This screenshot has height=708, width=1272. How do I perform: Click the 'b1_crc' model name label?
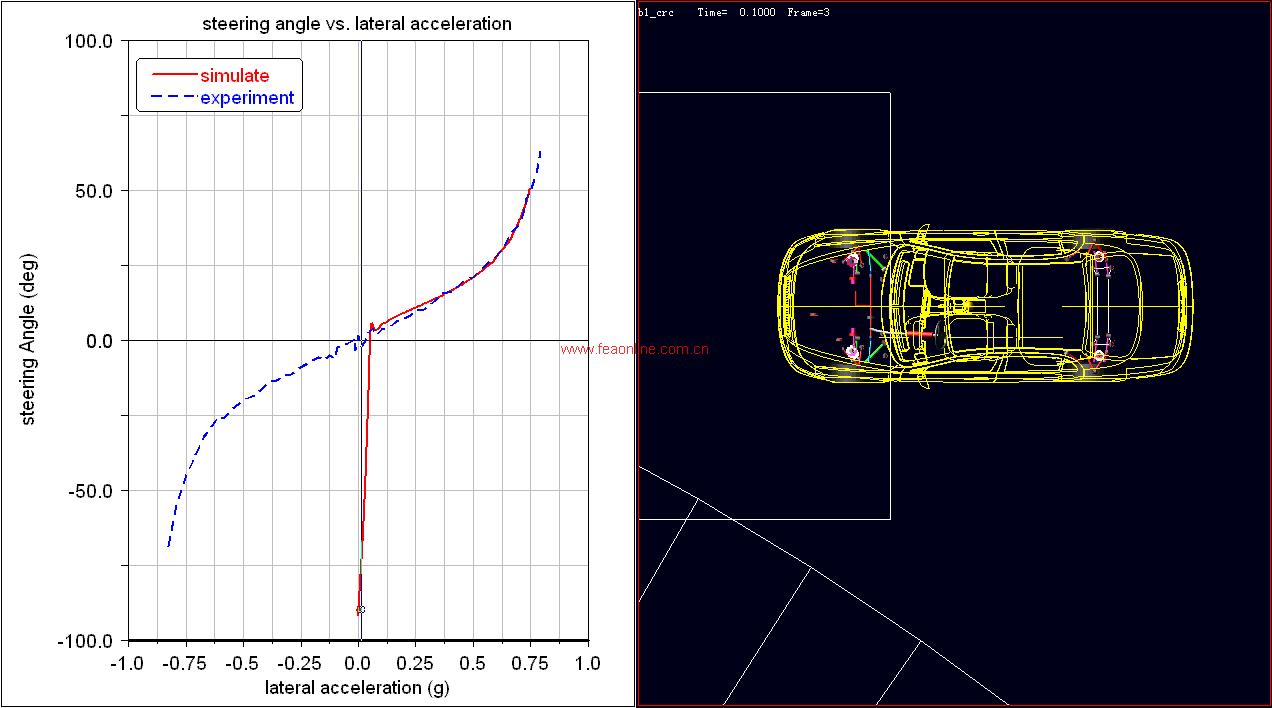click(x=655, y=12)
